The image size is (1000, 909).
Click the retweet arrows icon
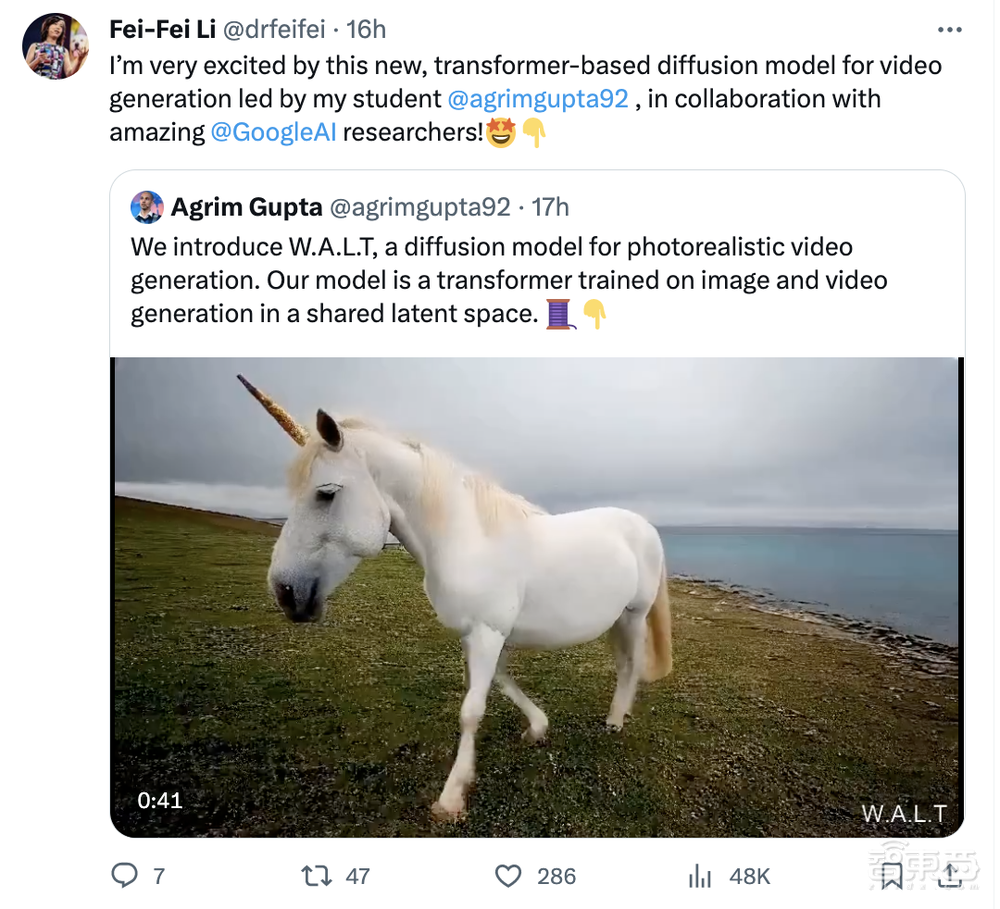tap(316, 876)
